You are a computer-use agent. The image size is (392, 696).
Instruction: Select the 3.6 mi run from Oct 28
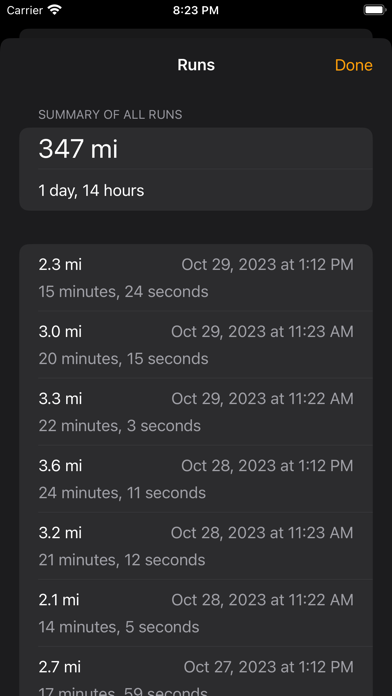(x=196, y=479)
